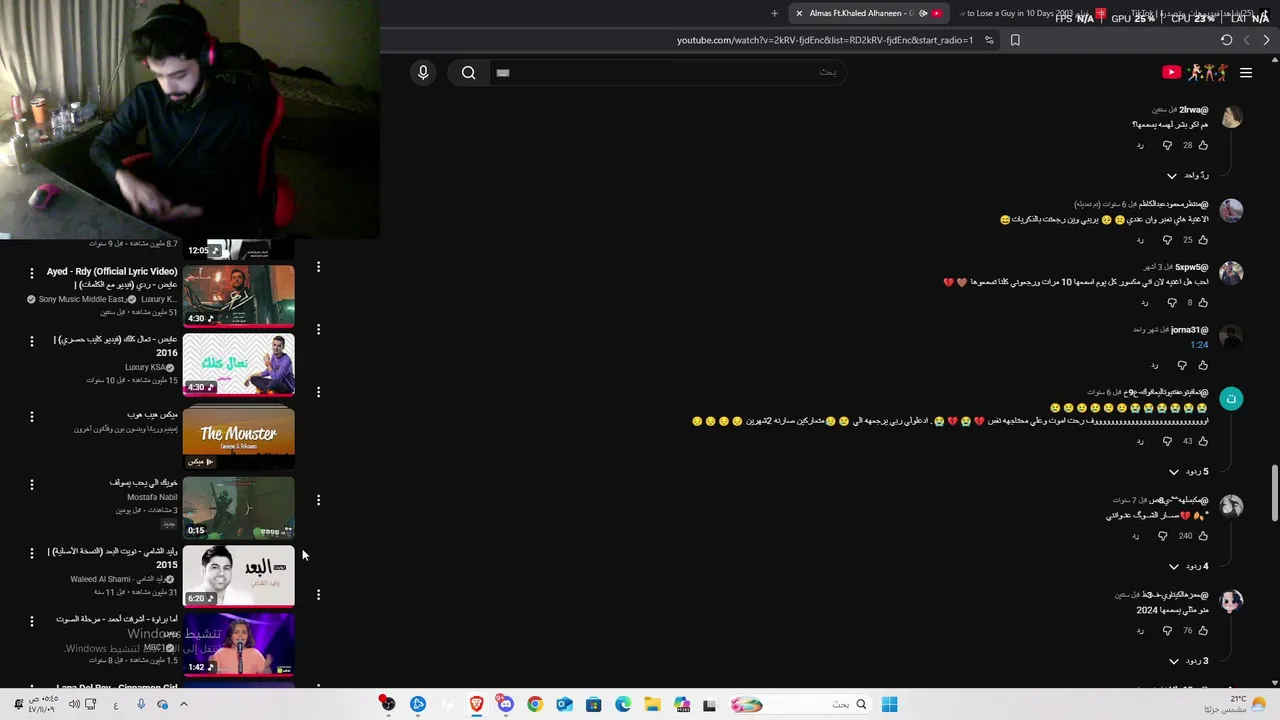Open options menu for Ayed - Rdy video
1280x720 pixels.
[x=31, y=272]
